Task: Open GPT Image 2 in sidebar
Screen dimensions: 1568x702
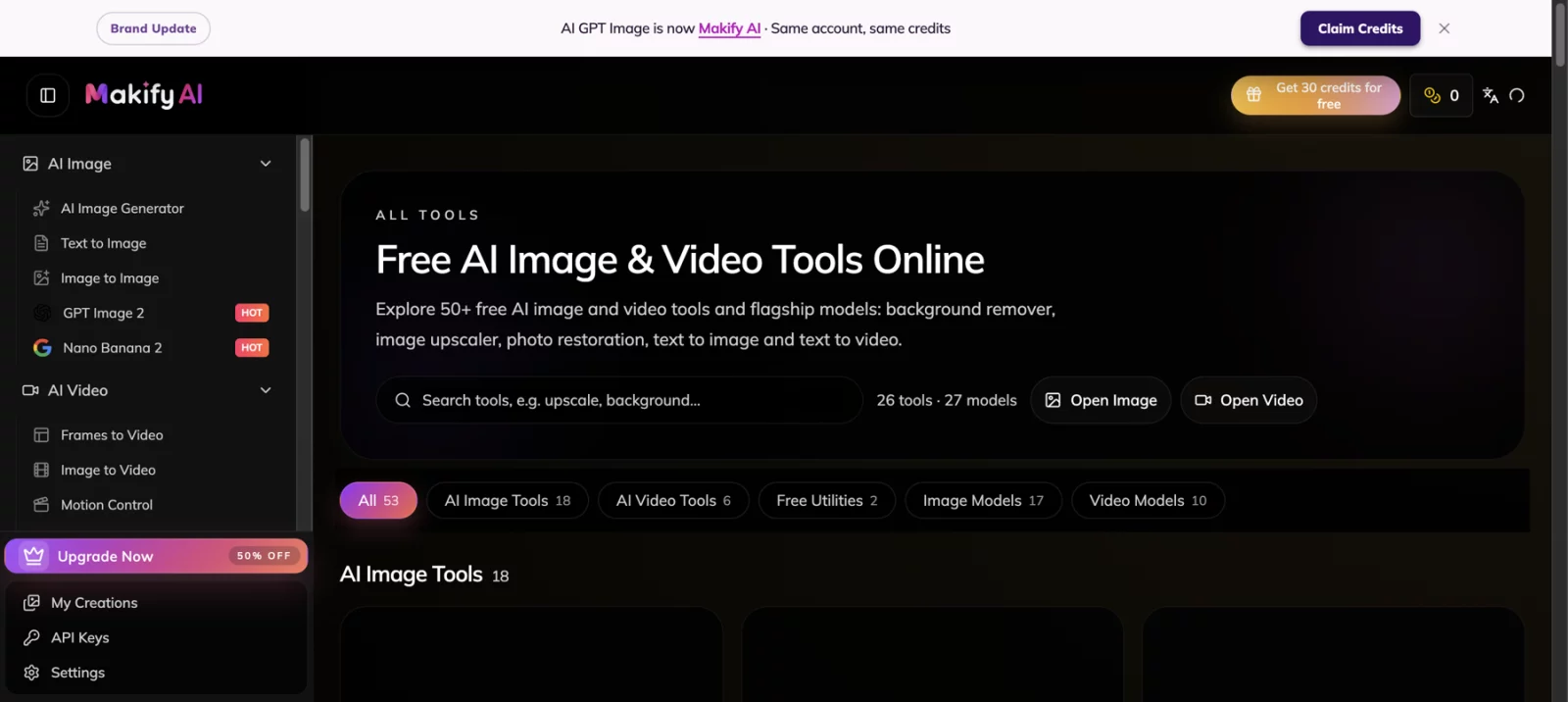Action: coord(152,313)
